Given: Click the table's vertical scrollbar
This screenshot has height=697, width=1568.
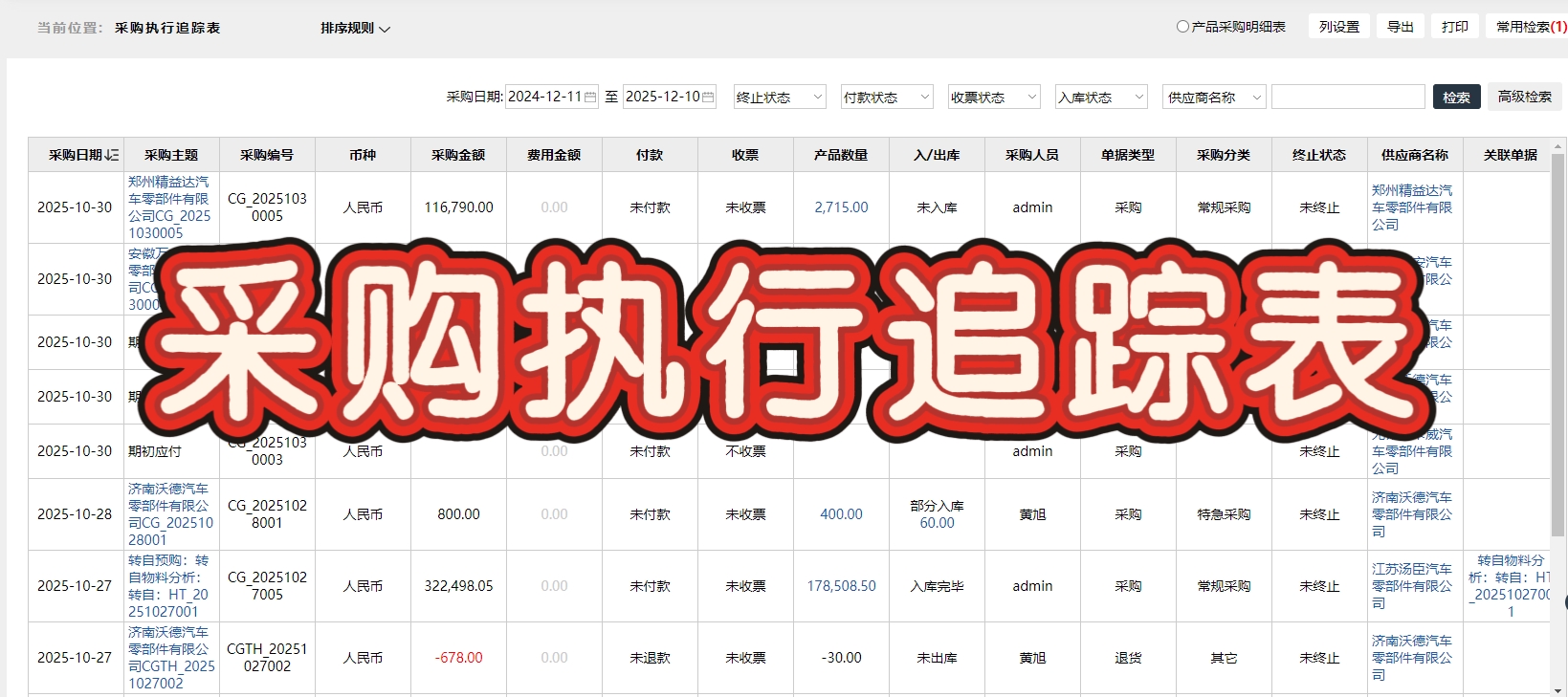Looking at the screenshot, I should [x=1557, y=344].
